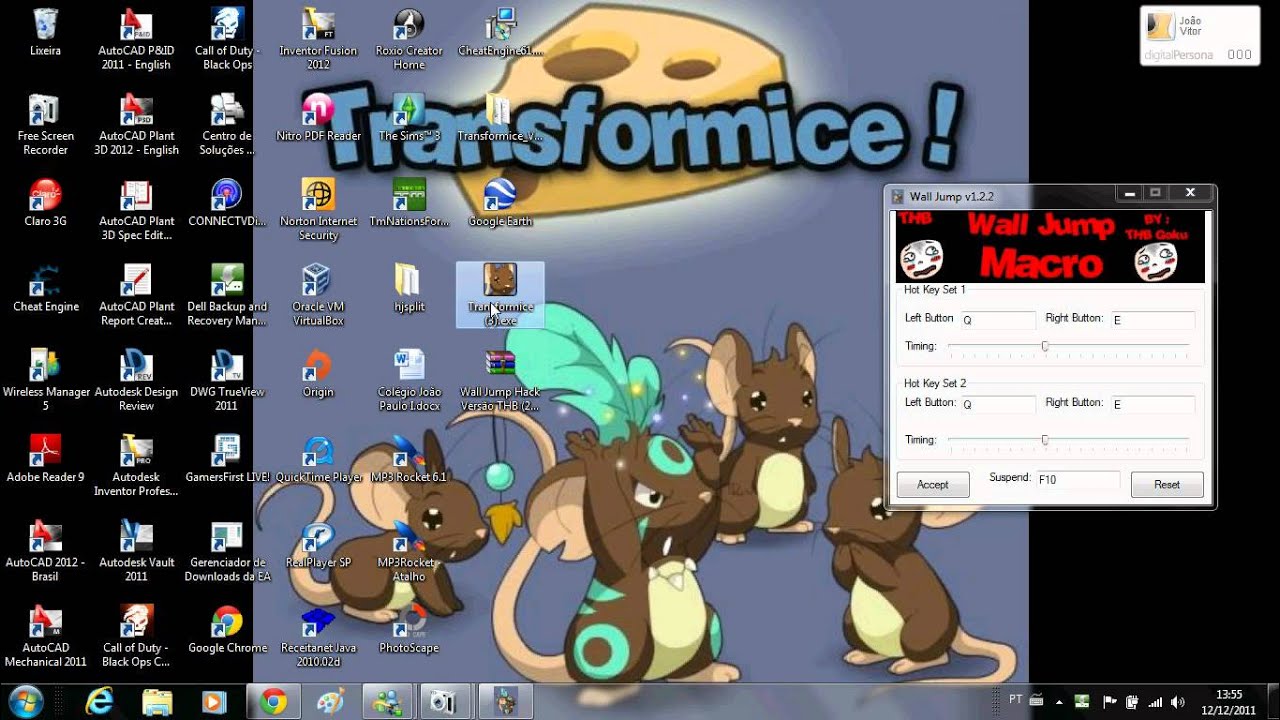Select the Autodesk Design Review icon
Viewport: 1280px width, 720px height.
tap(136, 381)
